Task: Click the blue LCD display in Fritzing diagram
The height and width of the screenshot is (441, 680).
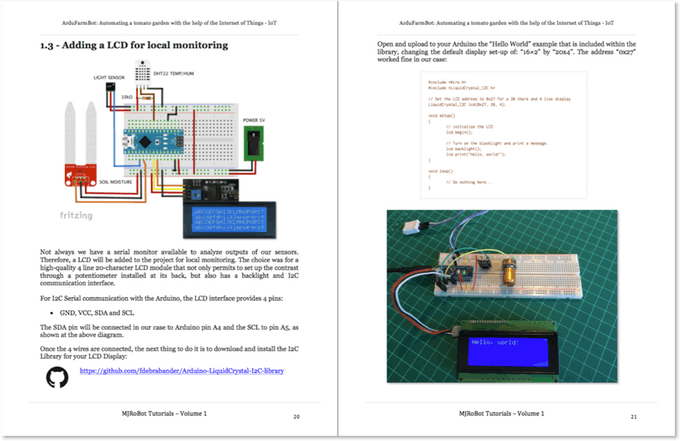Action: tap(229, 220)
